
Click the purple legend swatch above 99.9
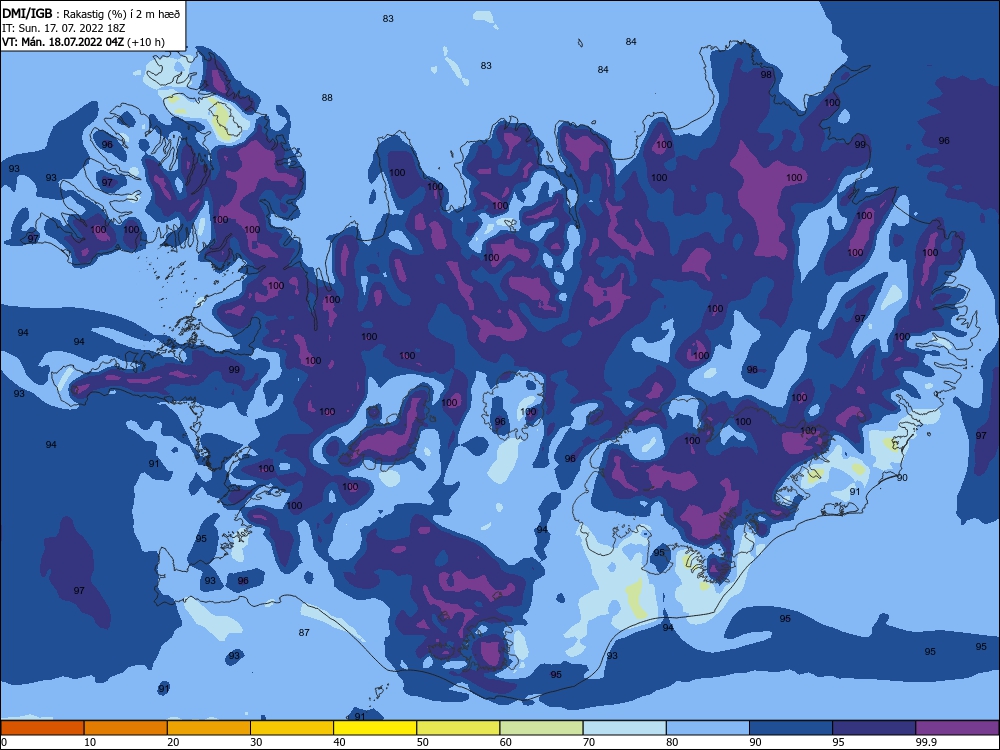point(958,728)
